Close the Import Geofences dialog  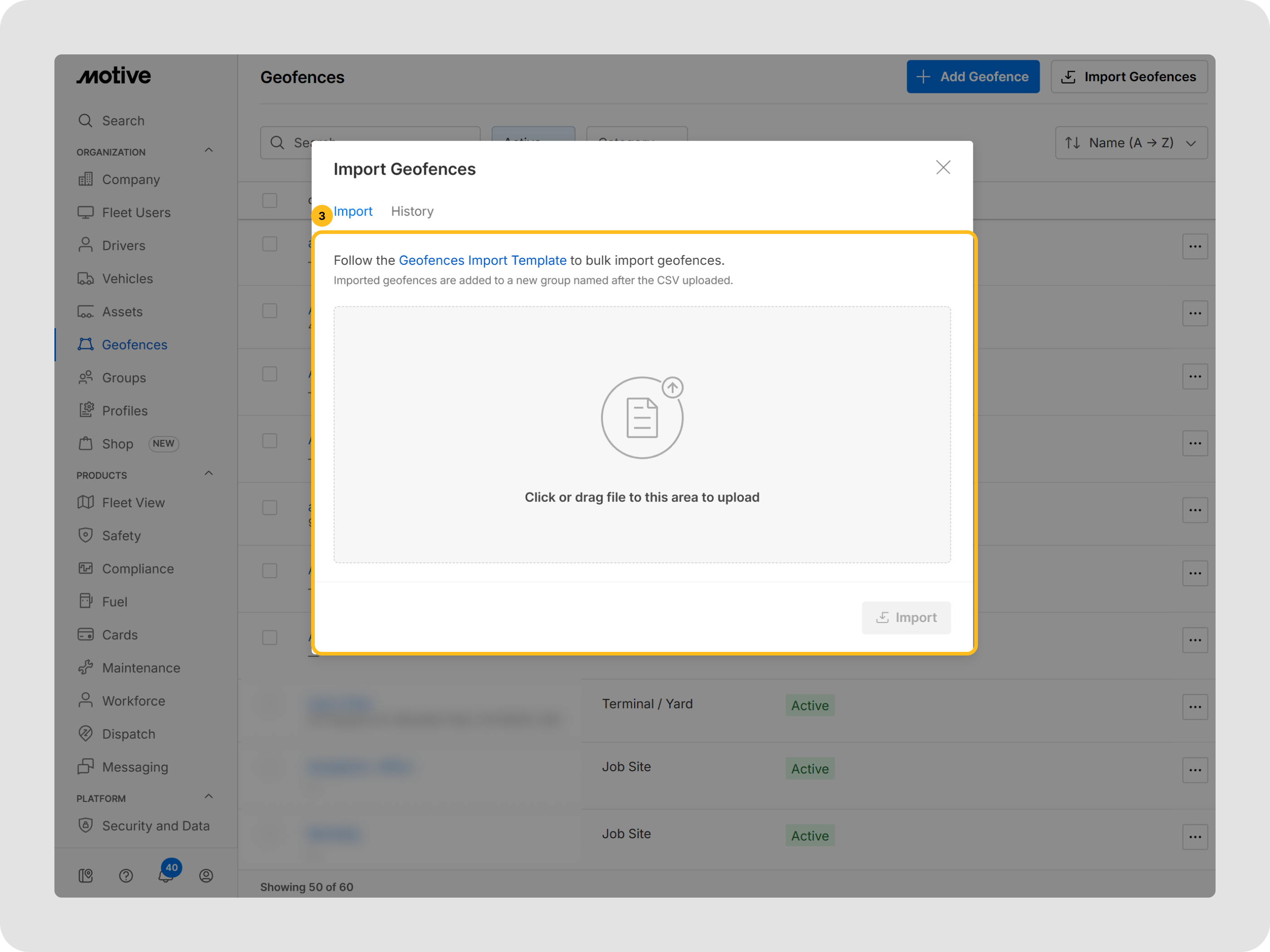pyautogui.click(x=943, y=168)
